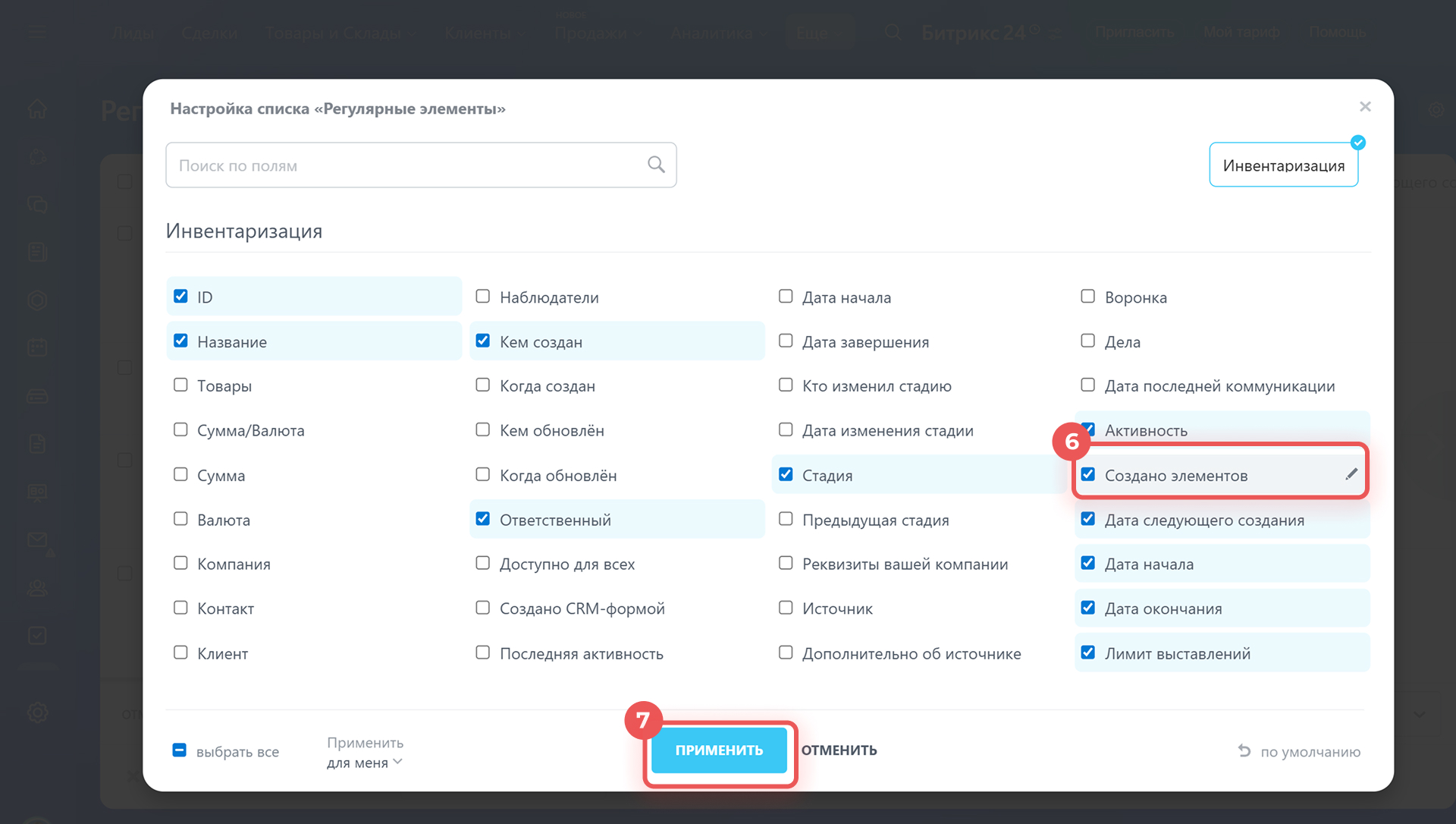This screenshot has height=824, width=1456.
Task: Toggle the выбрать все checkbox
Action: coord(180,750)
